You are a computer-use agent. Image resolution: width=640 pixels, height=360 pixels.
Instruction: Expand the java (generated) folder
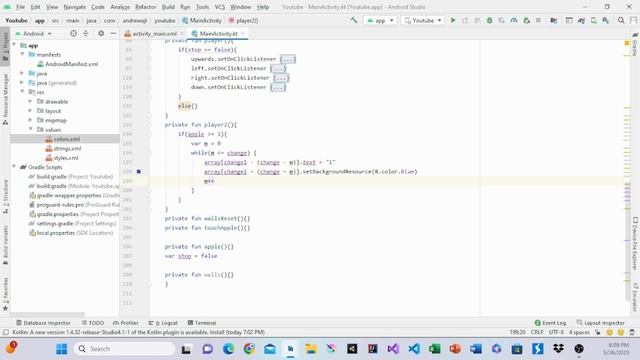pyautogui.click(x=22, y=82)
